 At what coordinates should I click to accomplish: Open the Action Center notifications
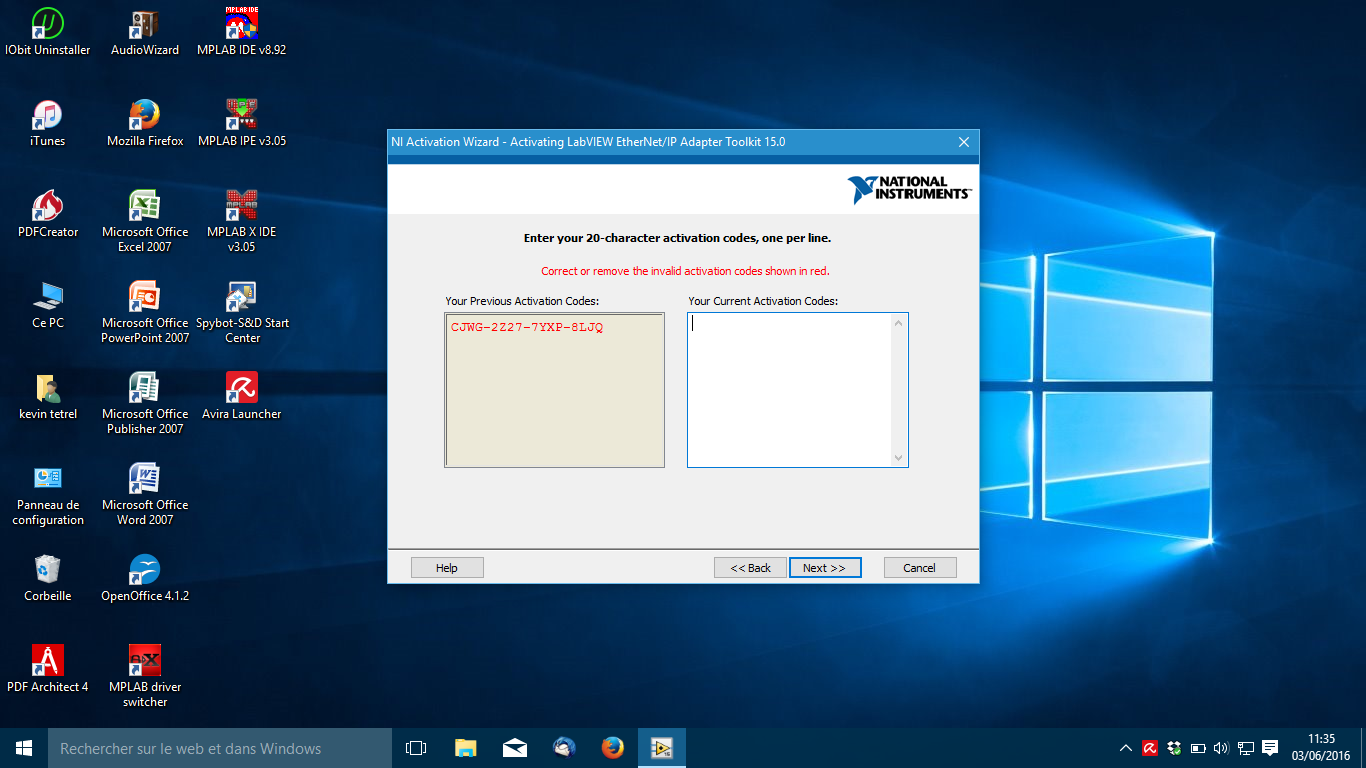[1270, 748]
